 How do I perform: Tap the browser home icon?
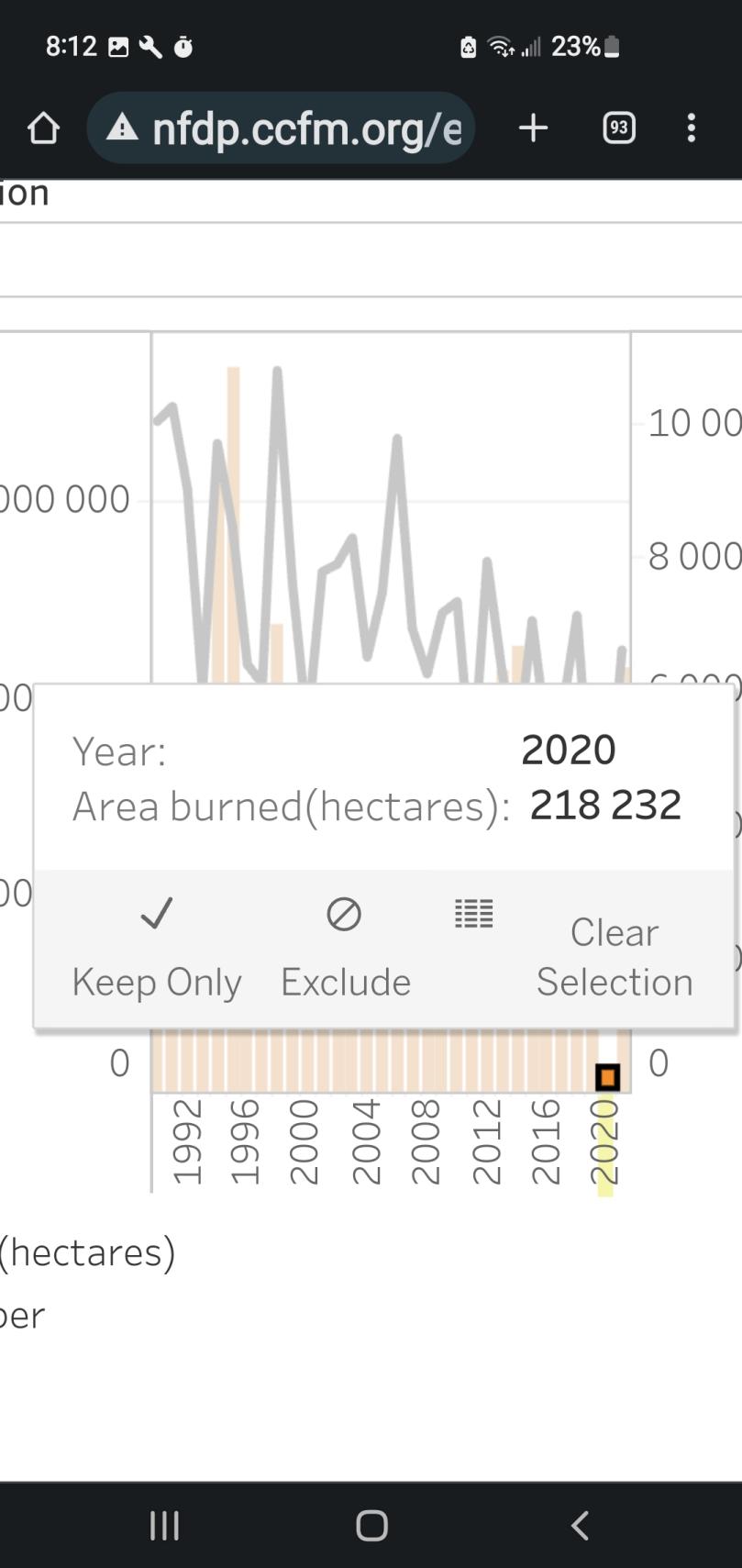tap(43, 128)
